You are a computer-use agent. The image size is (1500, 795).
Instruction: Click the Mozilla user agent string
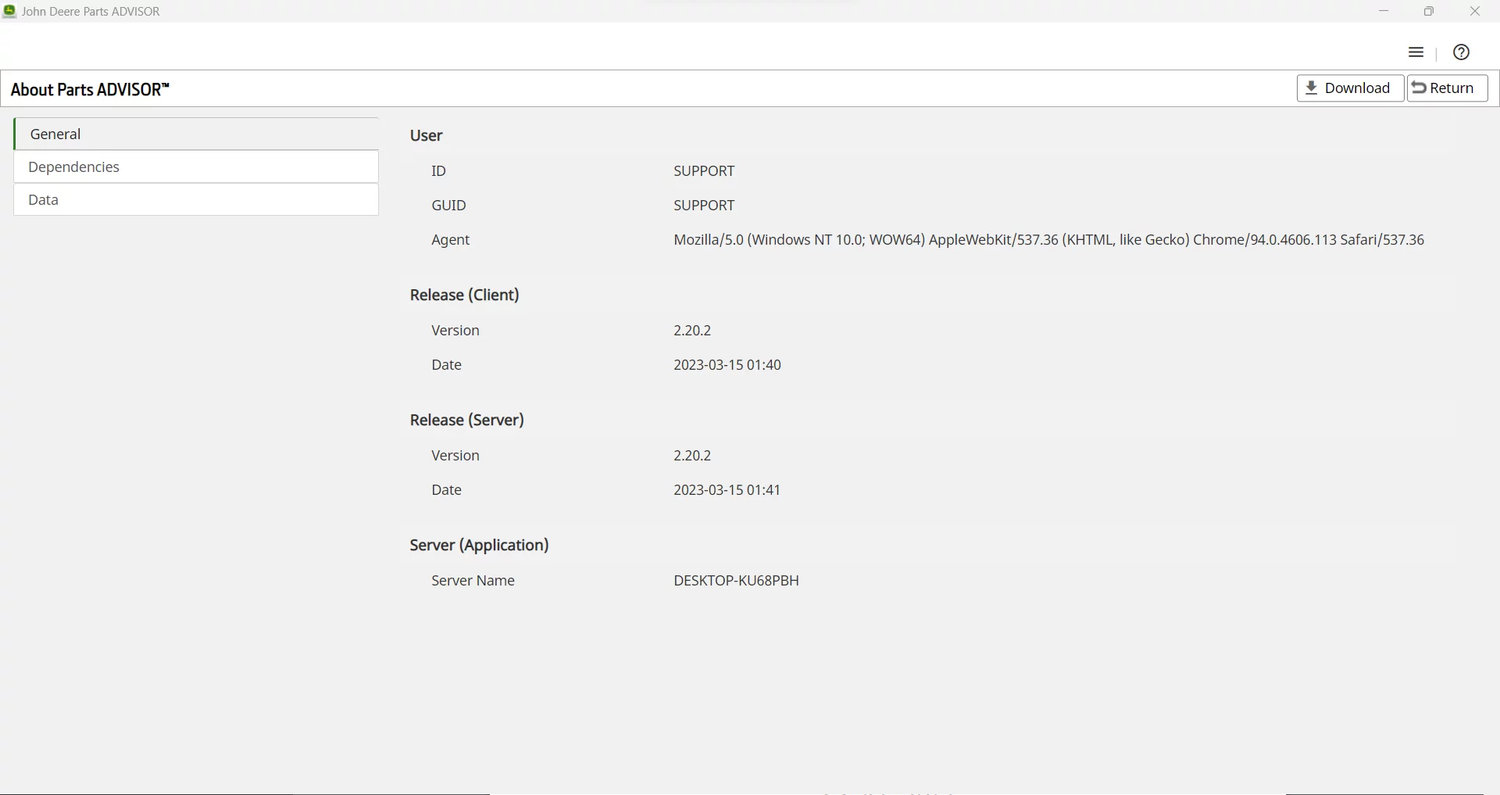[1048, 240]
